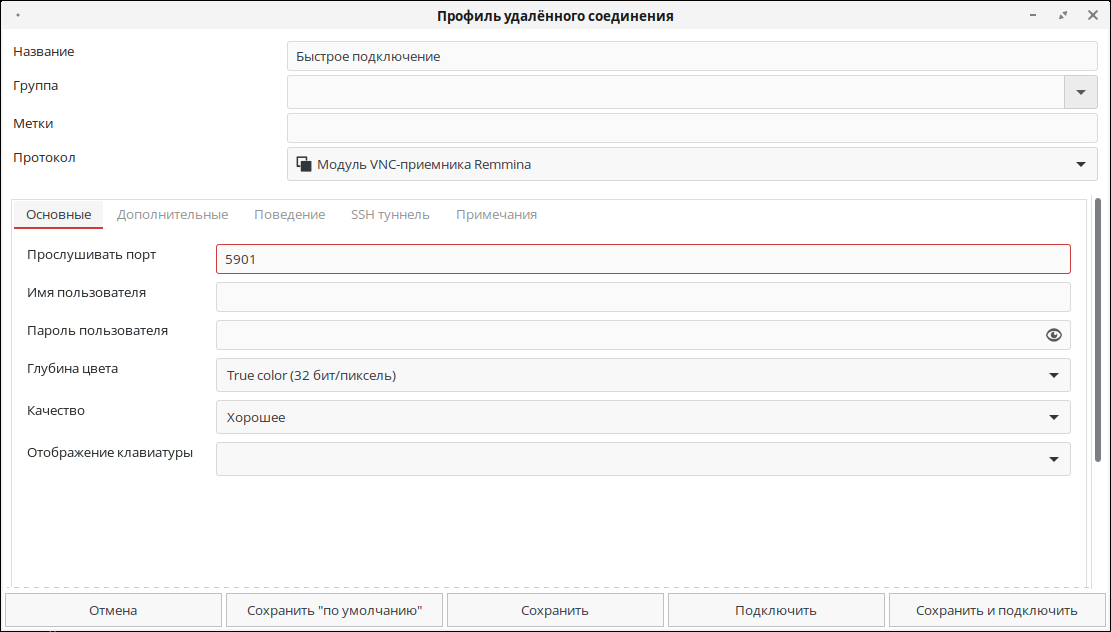Go to the Примечания tab

[x=496, y=214]
